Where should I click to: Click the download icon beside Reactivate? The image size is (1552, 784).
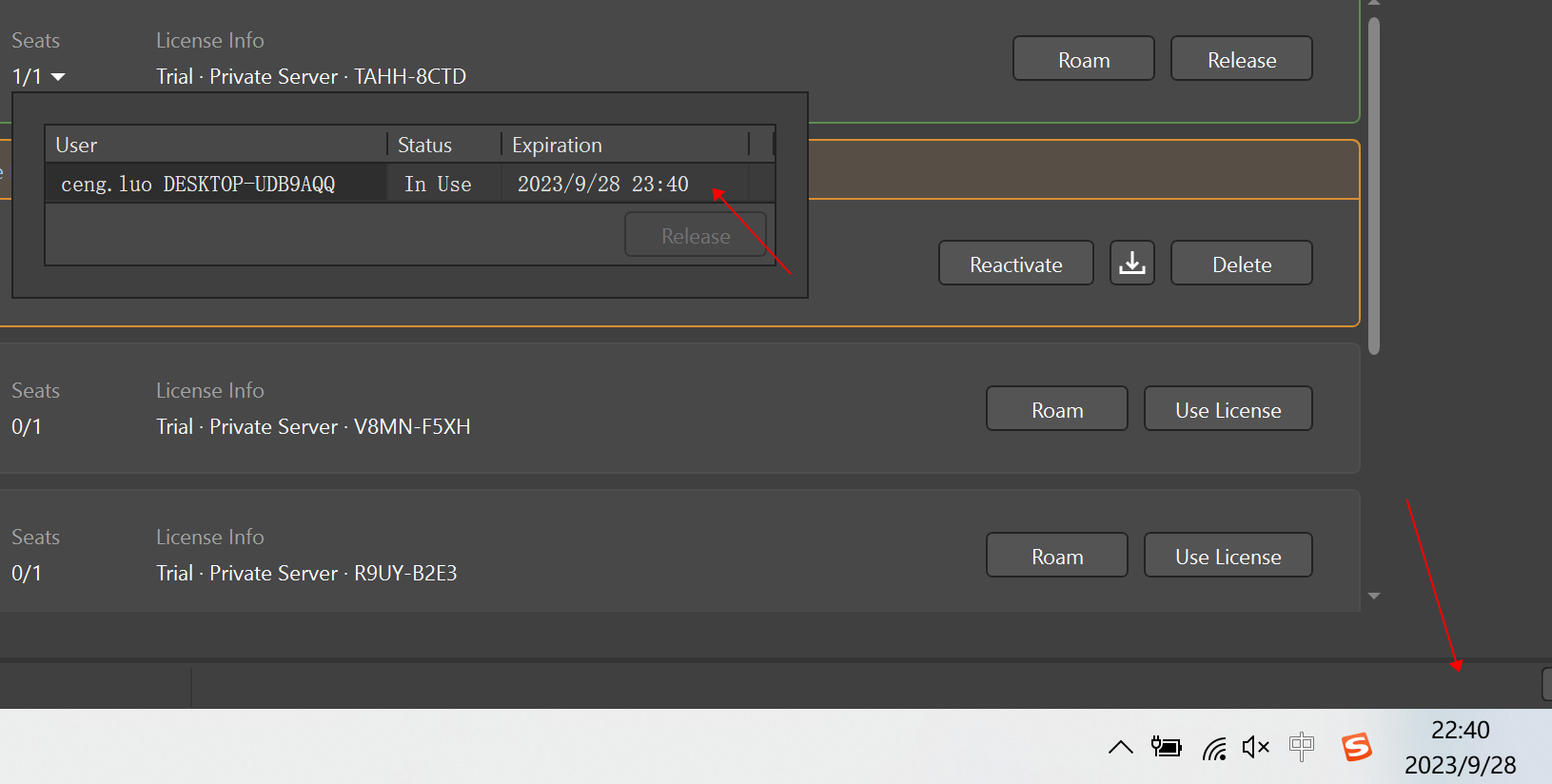(1131, 263)
